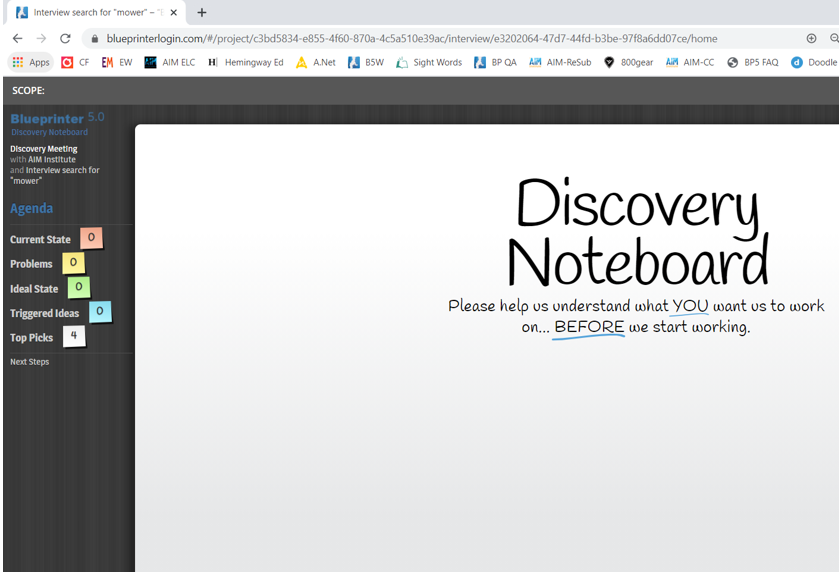Open the Doodle bookmark
This screenshot has width=839, height=572.
coord(814,62)
